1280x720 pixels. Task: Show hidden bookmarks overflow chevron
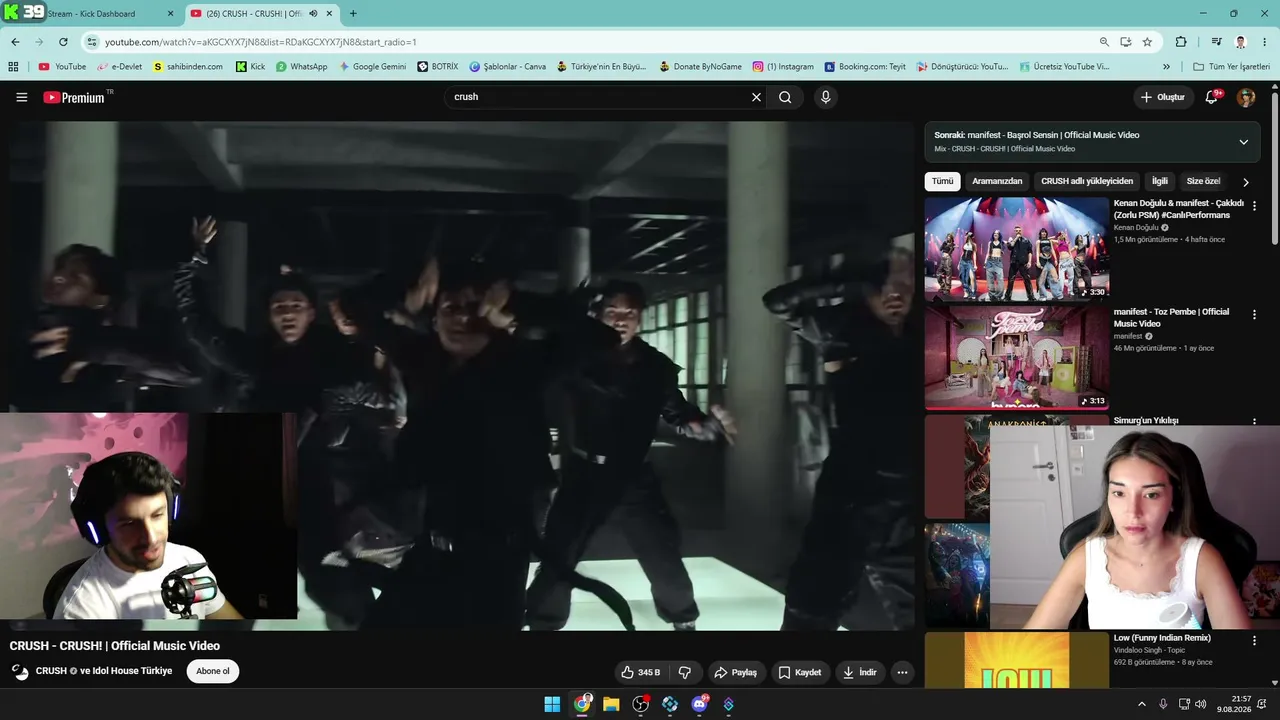(x=1166, y=67)
